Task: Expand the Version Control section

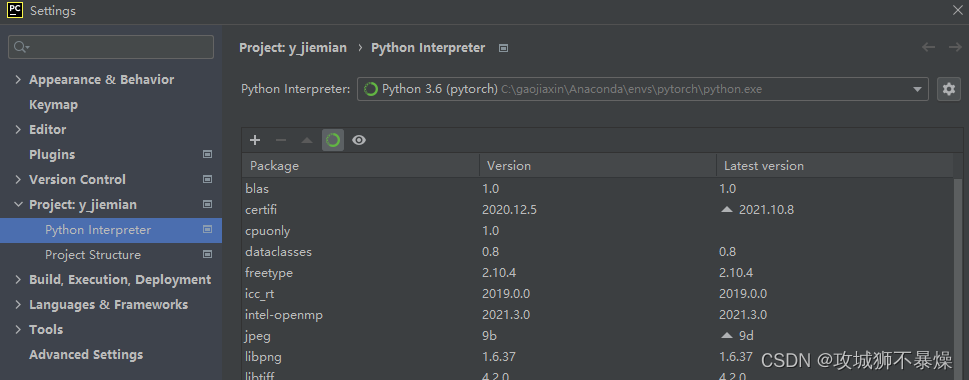Action: tap(17, 180)
